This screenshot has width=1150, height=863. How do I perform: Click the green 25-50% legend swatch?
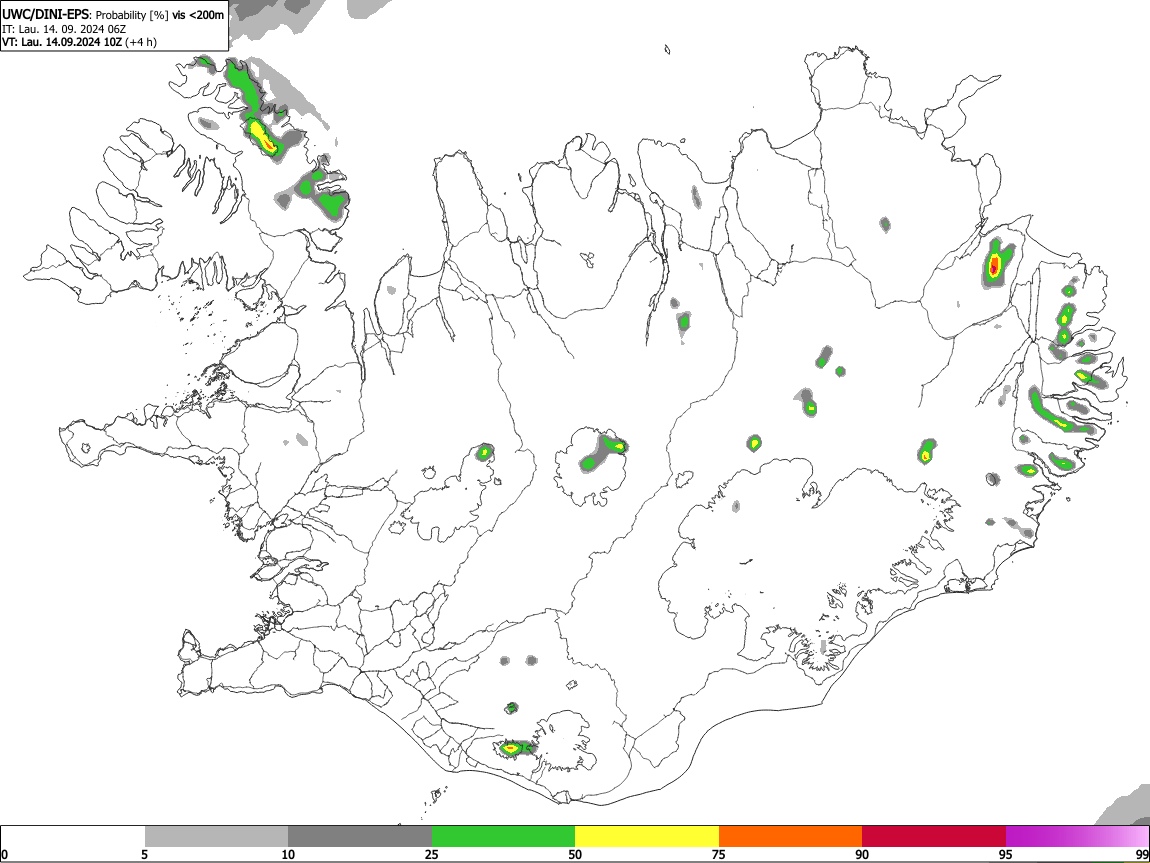[503, 837]
